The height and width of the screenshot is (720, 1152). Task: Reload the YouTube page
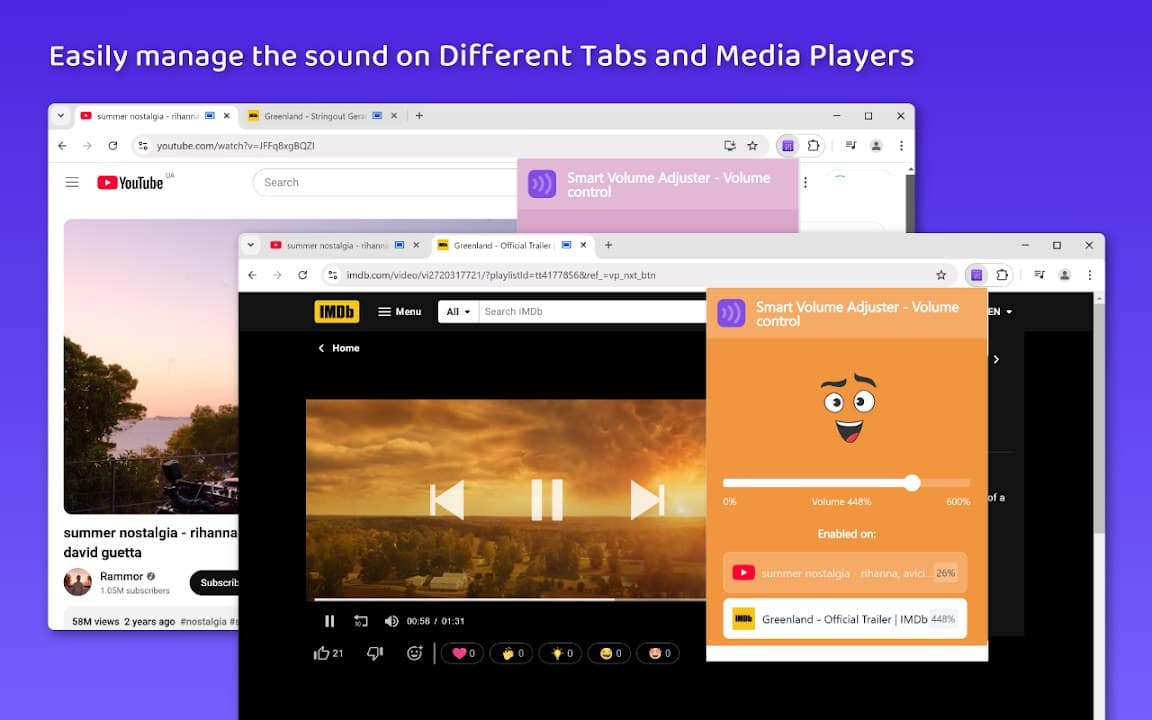[112, 145]
